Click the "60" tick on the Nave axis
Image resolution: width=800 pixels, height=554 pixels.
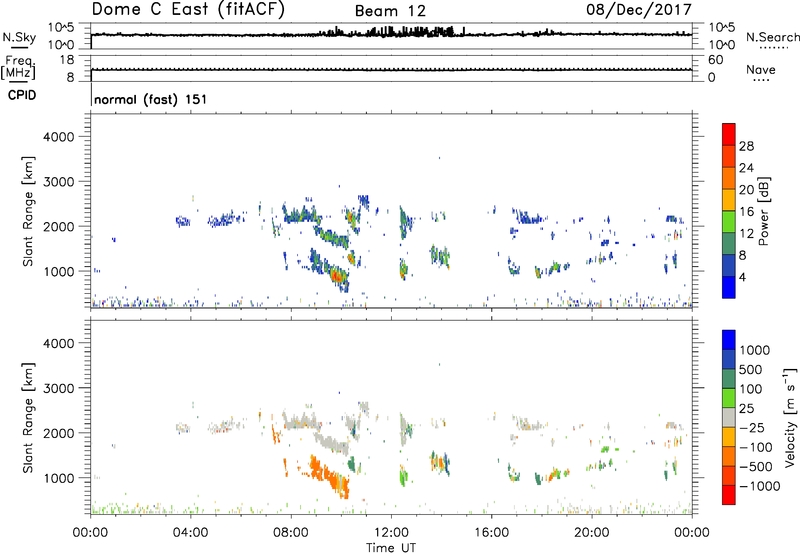tap(715, 60)
